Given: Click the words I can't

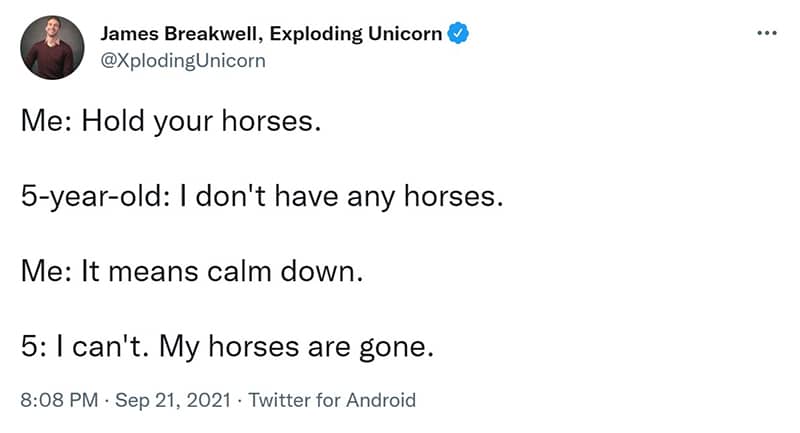Looking at the screenshot, I should (103, 347).
